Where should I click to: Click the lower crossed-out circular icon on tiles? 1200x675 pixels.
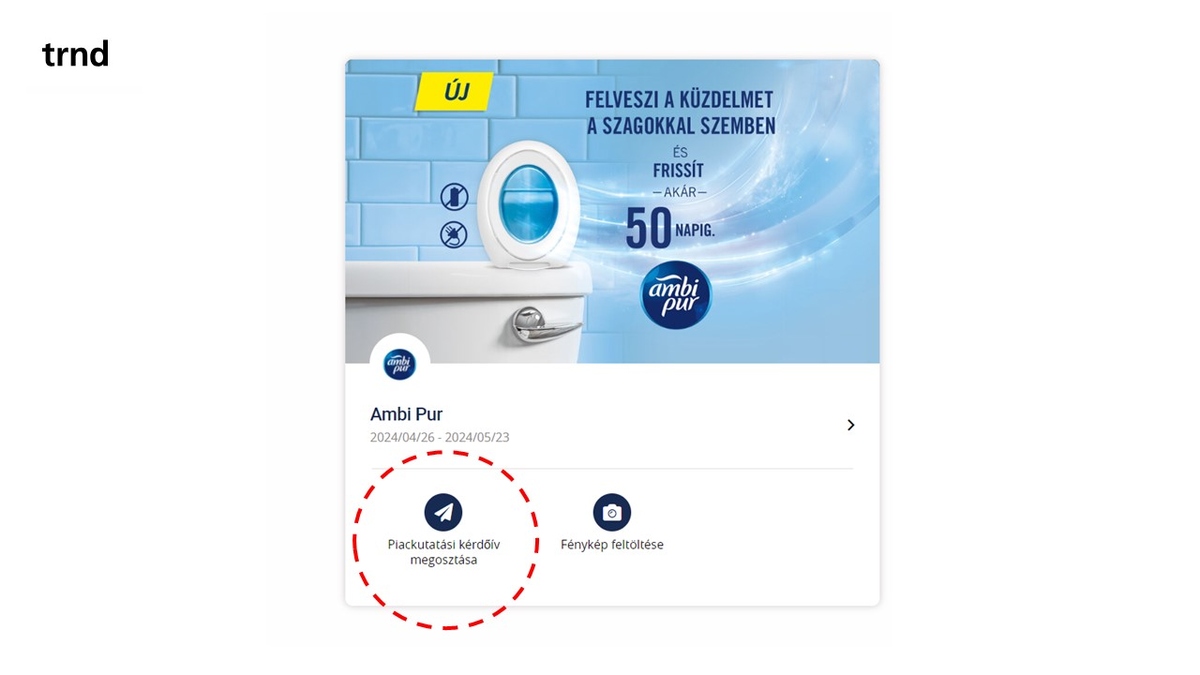coord(454,234)
